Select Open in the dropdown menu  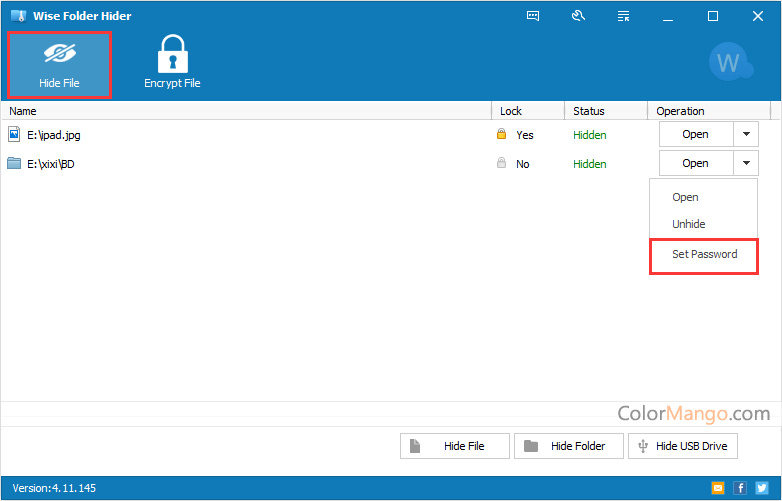685,197
